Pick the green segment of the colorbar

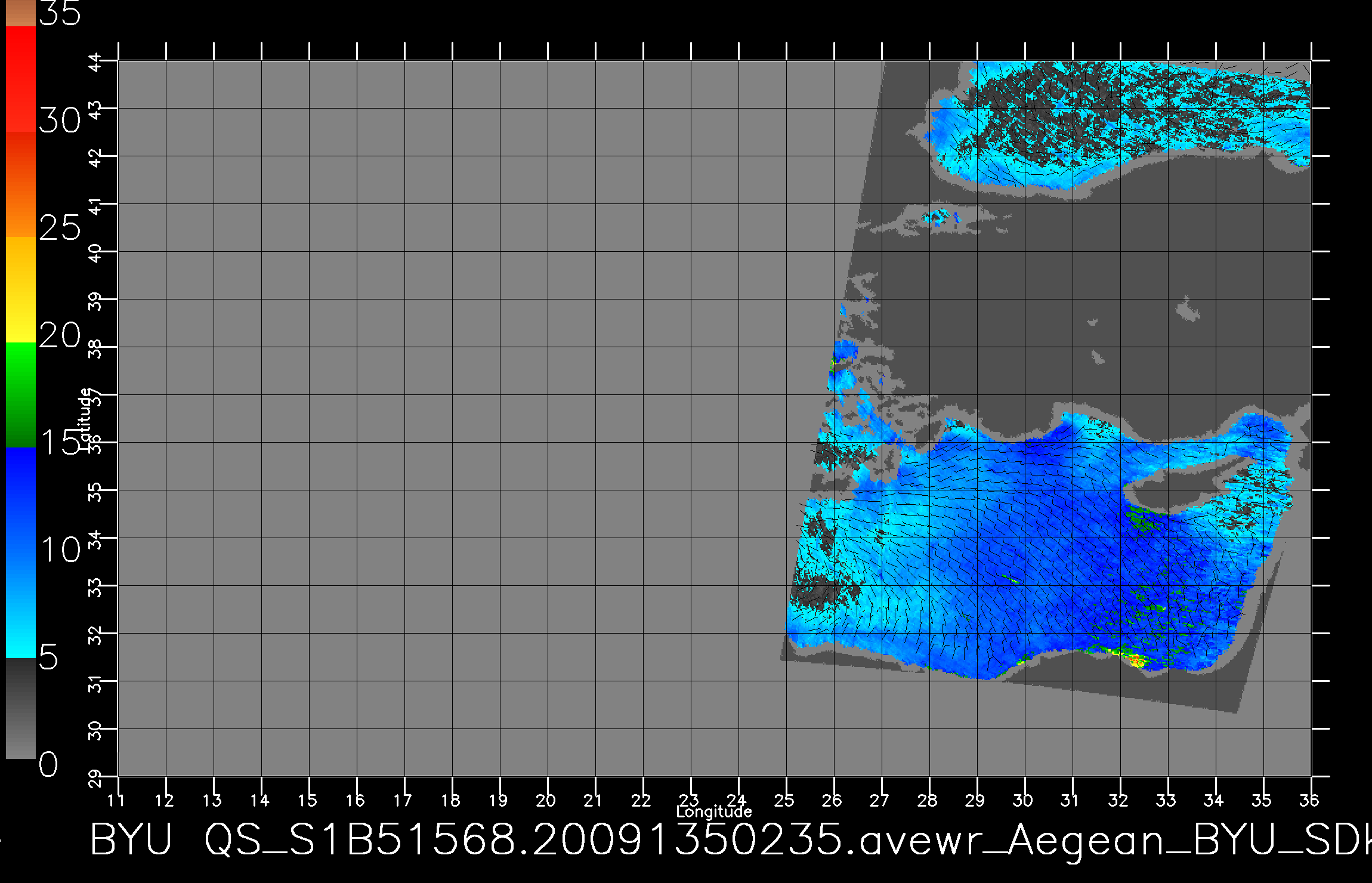21,395
